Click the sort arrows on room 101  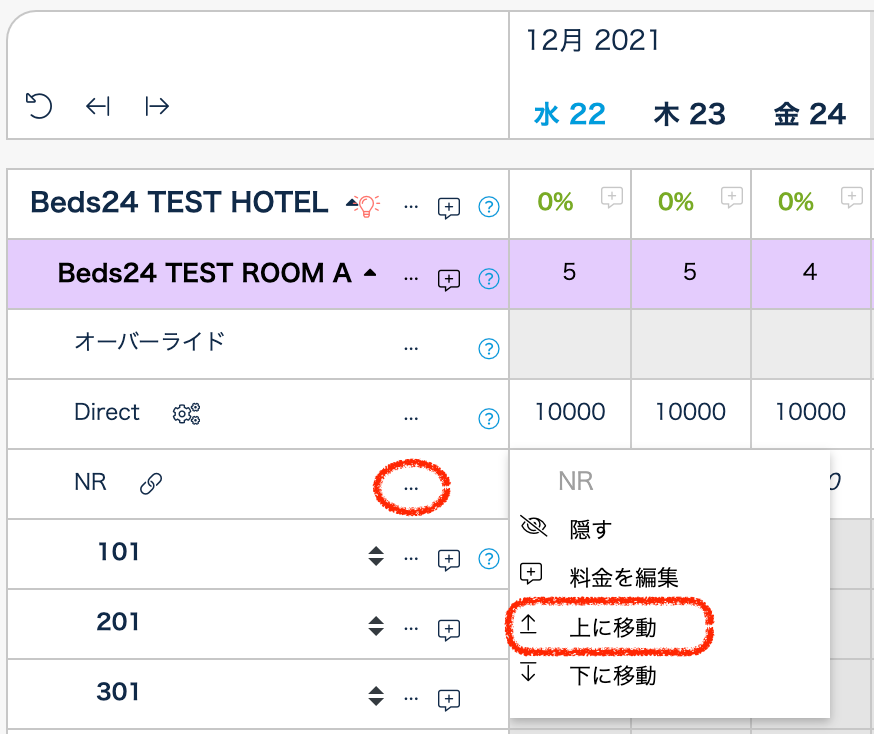376,558
